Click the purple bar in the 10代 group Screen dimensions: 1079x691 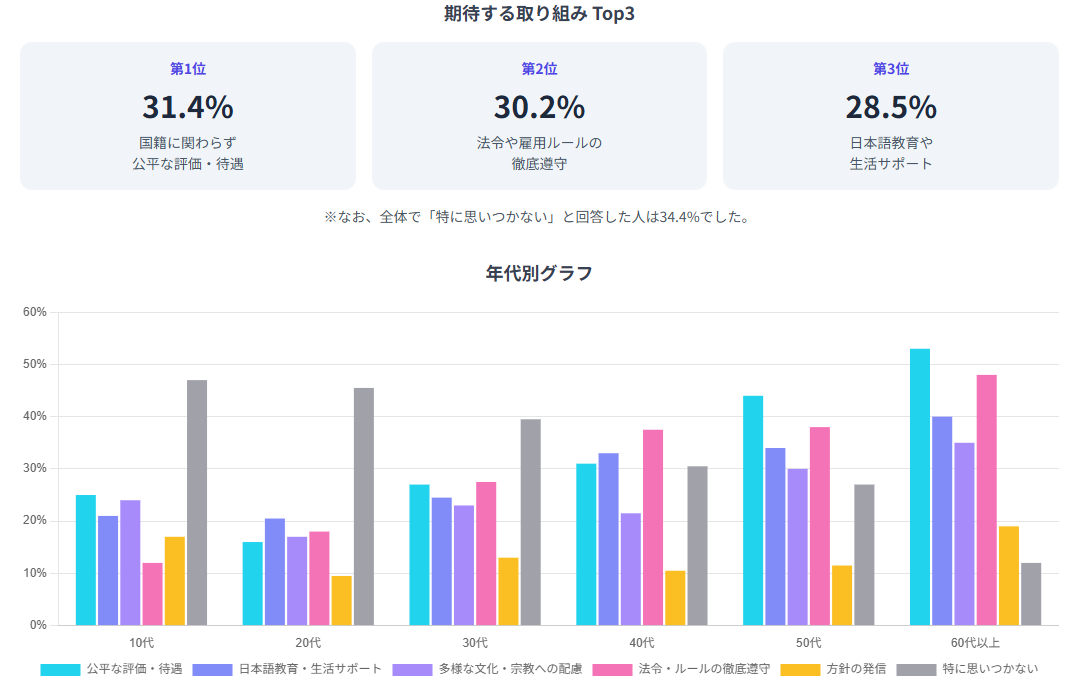click(x=130, y=562)
